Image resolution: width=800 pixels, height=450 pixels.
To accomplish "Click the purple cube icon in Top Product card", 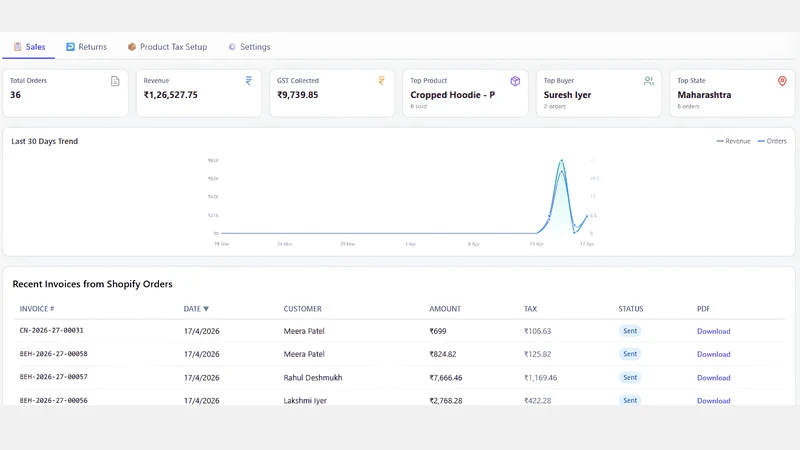I will (515, 81).
